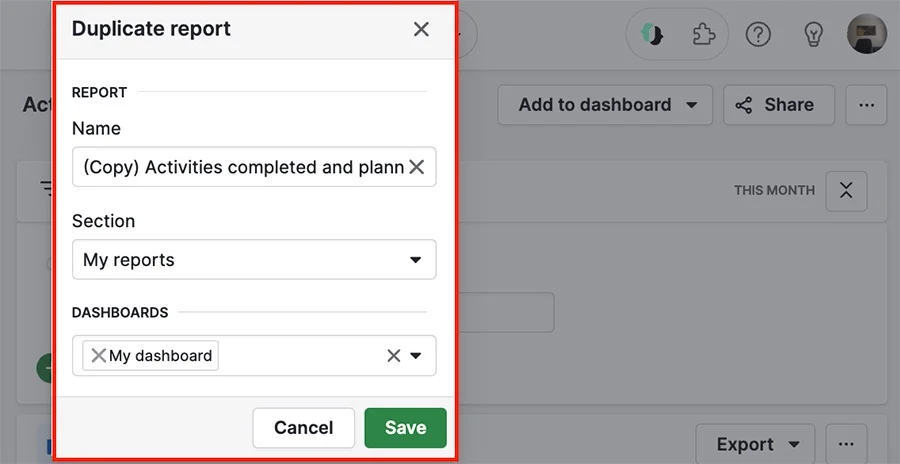Open more options beside Share
The height and width of the screenshot is (464, 900).
pos(866,105)
